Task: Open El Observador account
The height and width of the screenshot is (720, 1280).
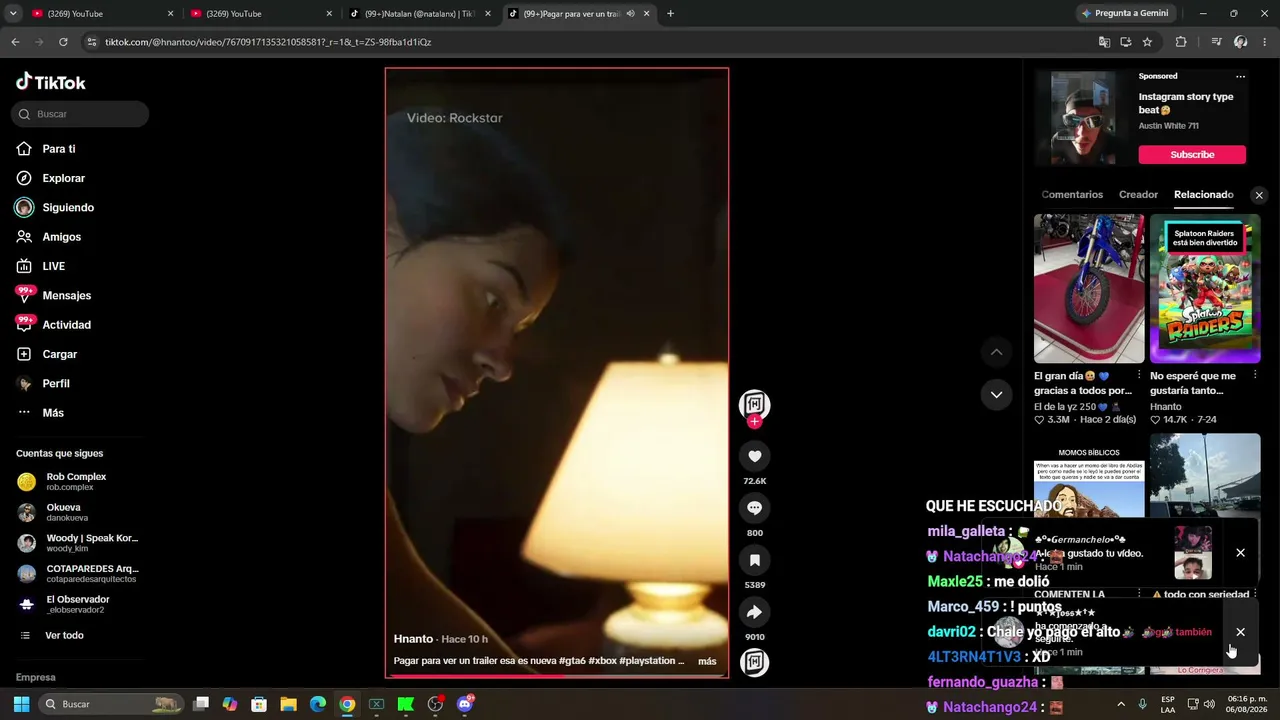Action: [78, 605]
